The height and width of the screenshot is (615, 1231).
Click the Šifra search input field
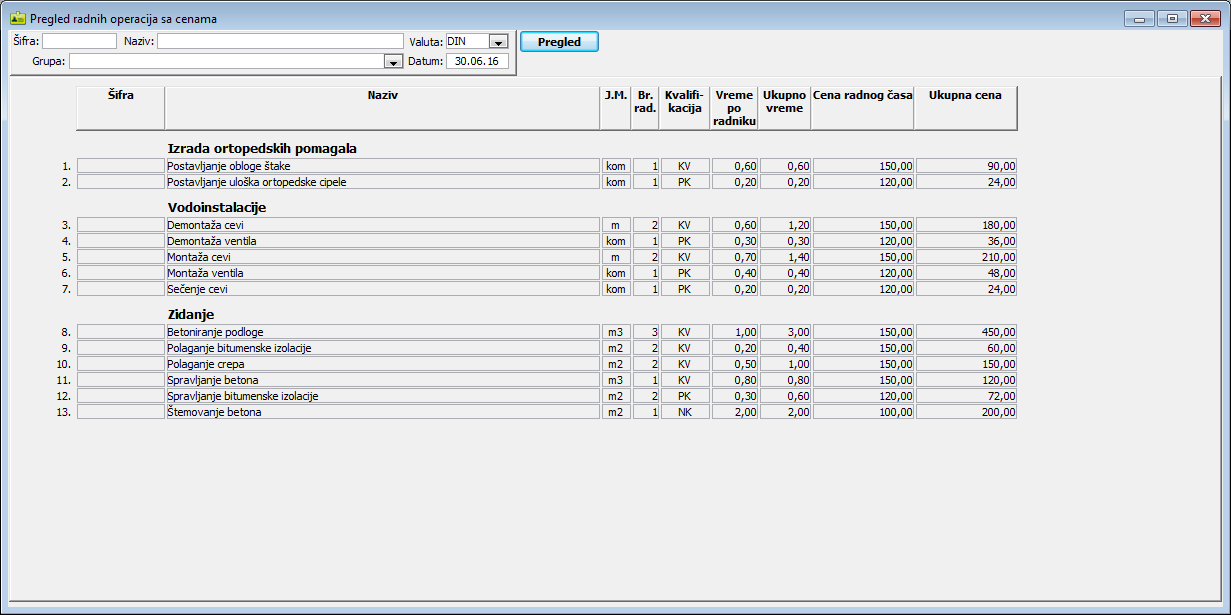coord(79,42)
